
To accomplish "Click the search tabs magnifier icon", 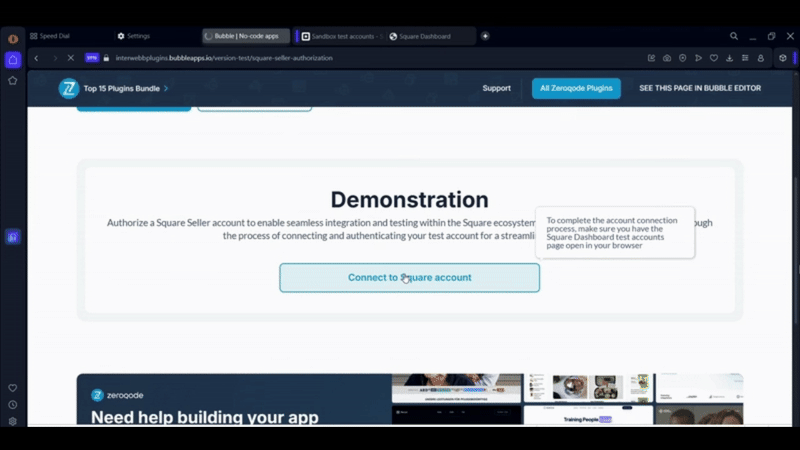I will pos(734,36).
